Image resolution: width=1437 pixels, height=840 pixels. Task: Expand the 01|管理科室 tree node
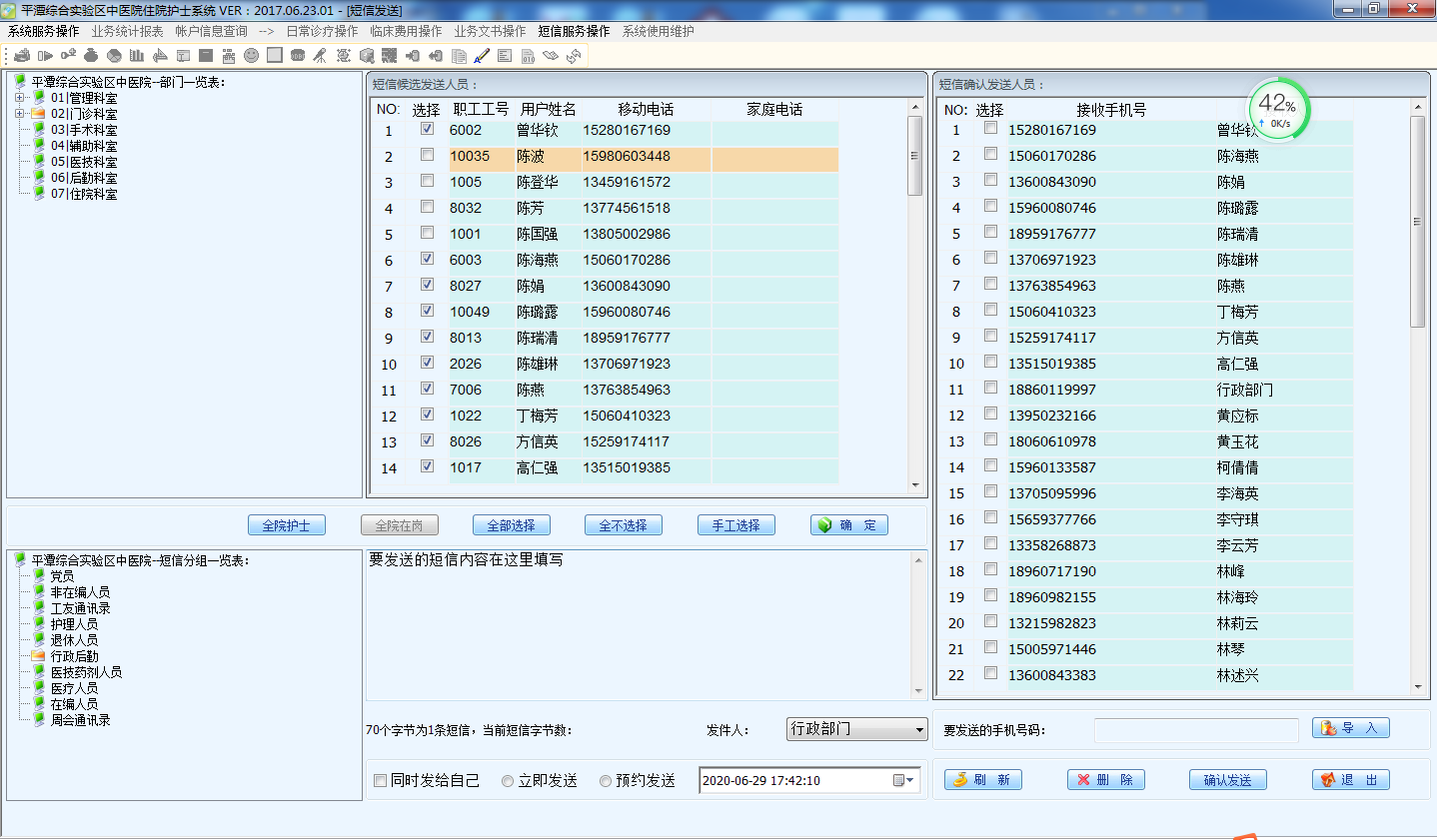[x=20, y=98]
